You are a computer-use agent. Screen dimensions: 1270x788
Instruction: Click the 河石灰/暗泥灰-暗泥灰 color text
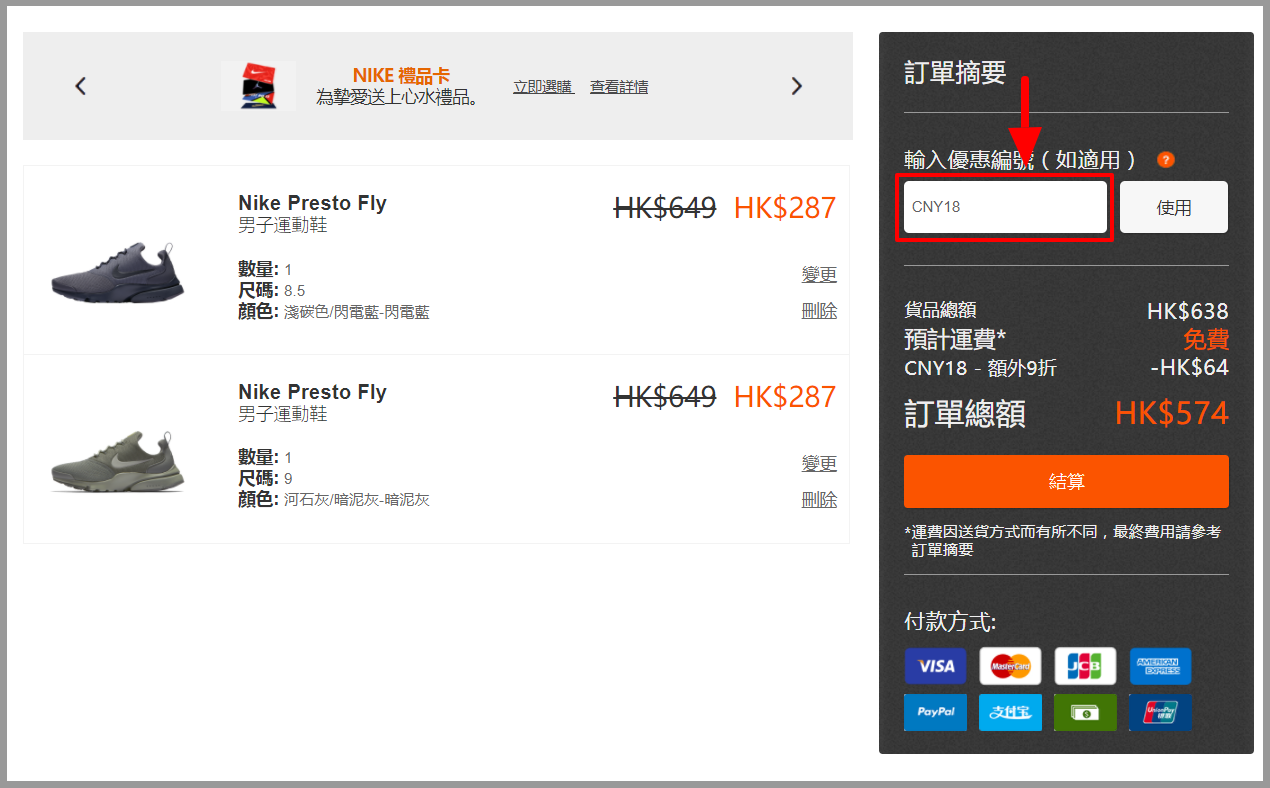coord(357,499)
